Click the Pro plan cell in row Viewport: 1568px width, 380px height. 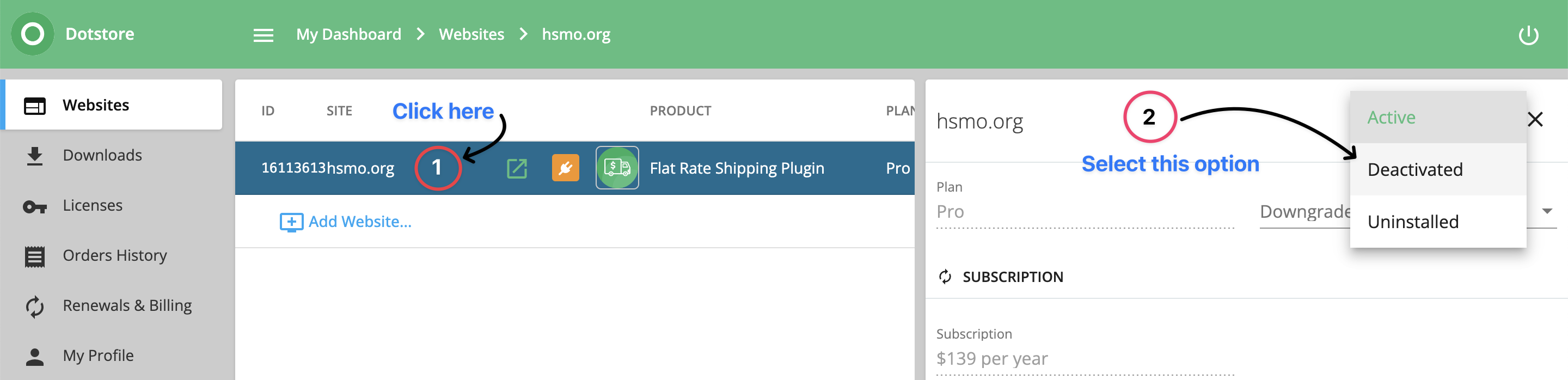pos(898,169)
